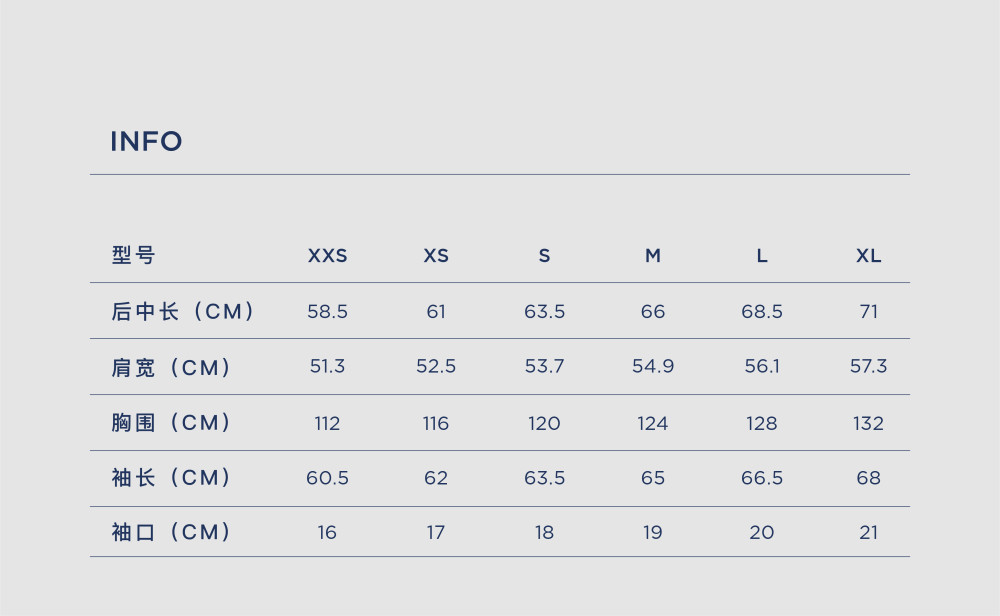Select the 胸围 (CM) row label
1000x616 pixels.
pos(171,422)
